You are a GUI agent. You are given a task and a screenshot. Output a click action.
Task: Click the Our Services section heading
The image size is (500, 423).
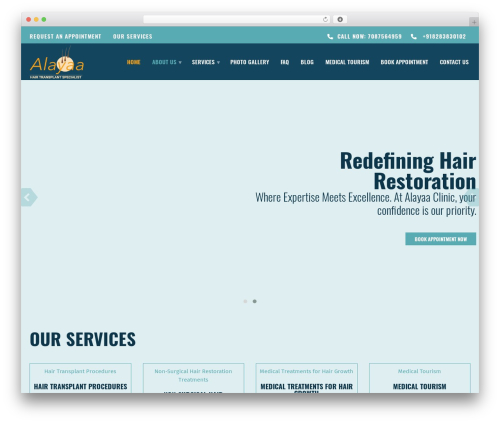click(x=83, y=339)
